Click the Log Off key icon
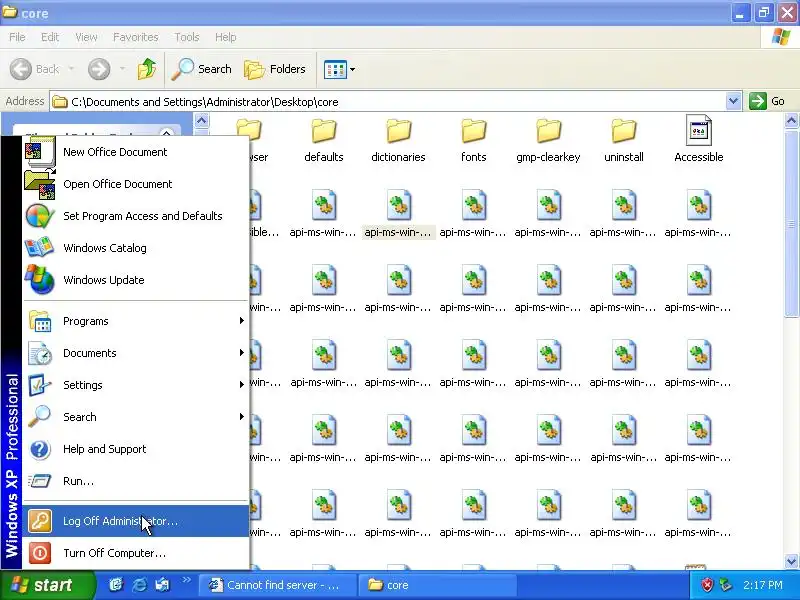800x600 pixels. point(40,521)
